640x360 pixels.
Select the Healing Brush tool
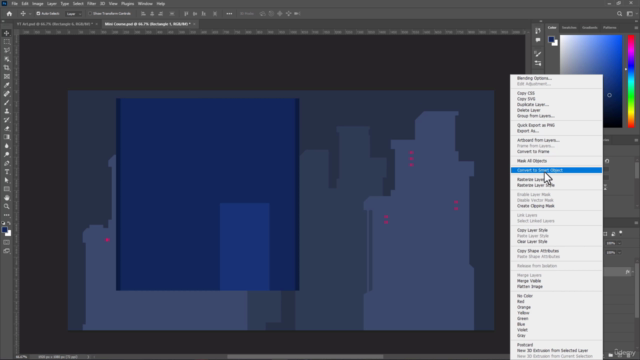point(7,94)
